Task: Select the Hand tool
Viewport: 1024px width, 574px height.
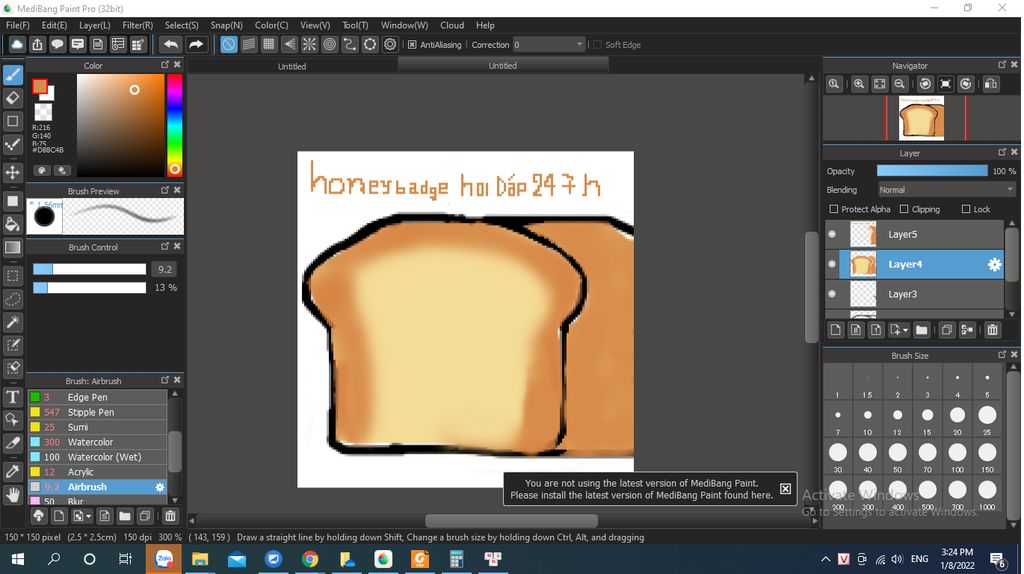Action: point(12,494)
